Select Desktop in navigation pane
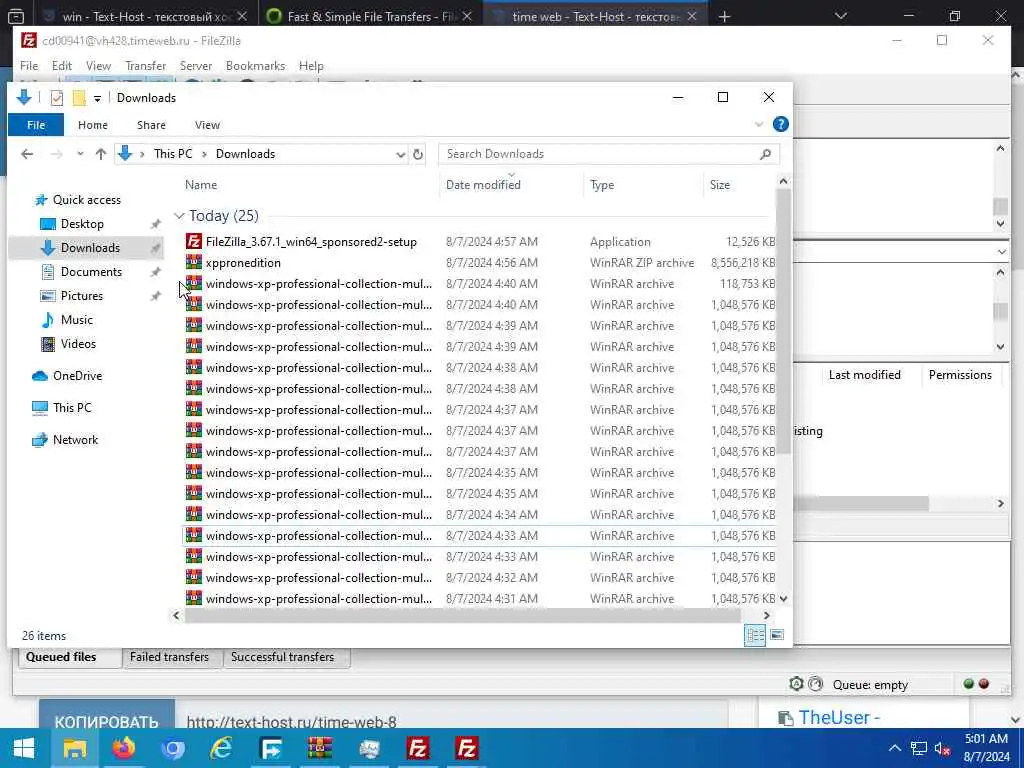 pyautogui.click(x=82, y=224)
